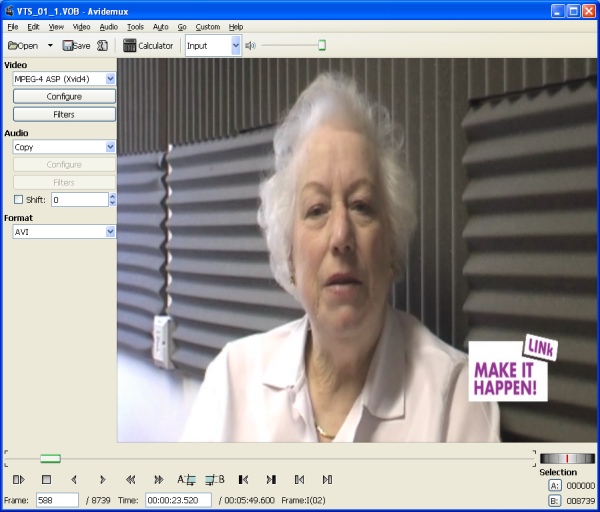Click the video preview frame

pyautogui.click(x=357, y=250)
